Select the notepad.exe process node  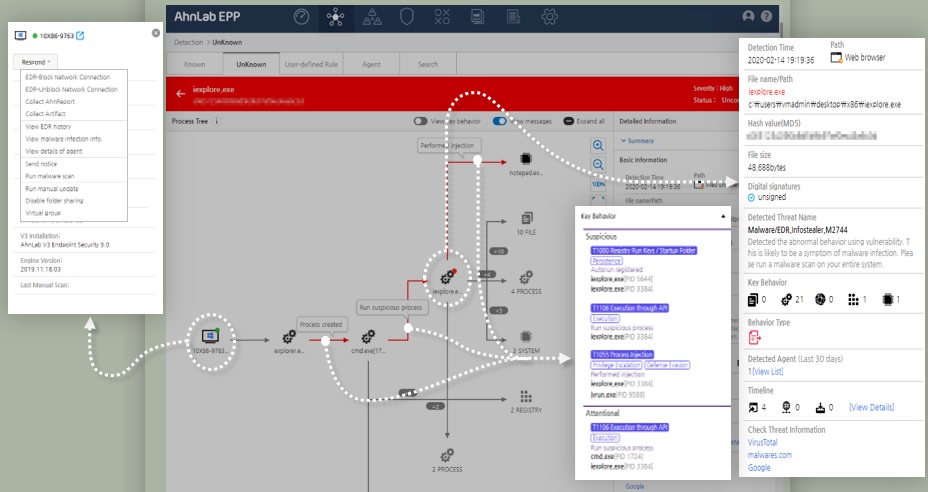point(526,160)
